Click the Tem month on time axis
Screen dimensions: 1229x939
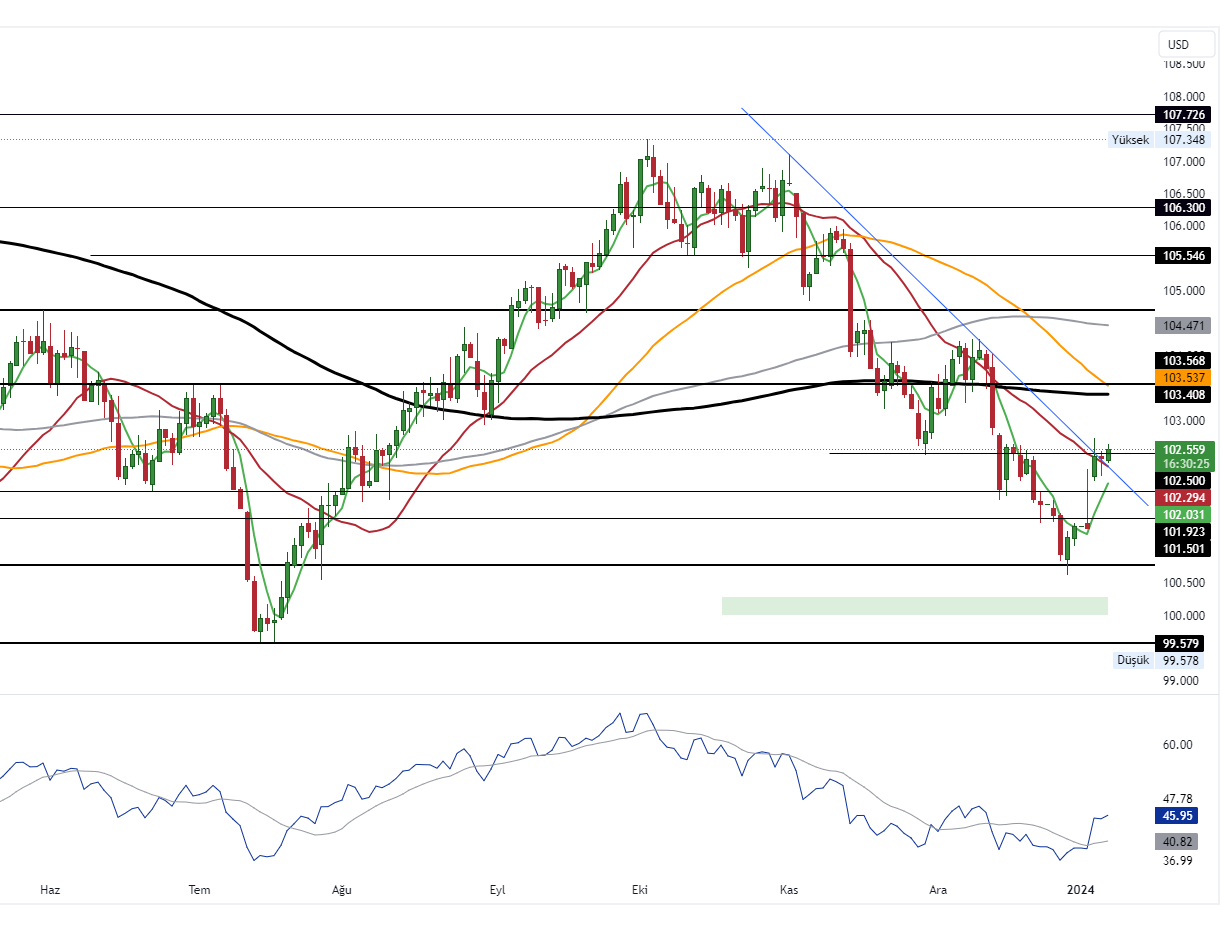pos(200,889)
